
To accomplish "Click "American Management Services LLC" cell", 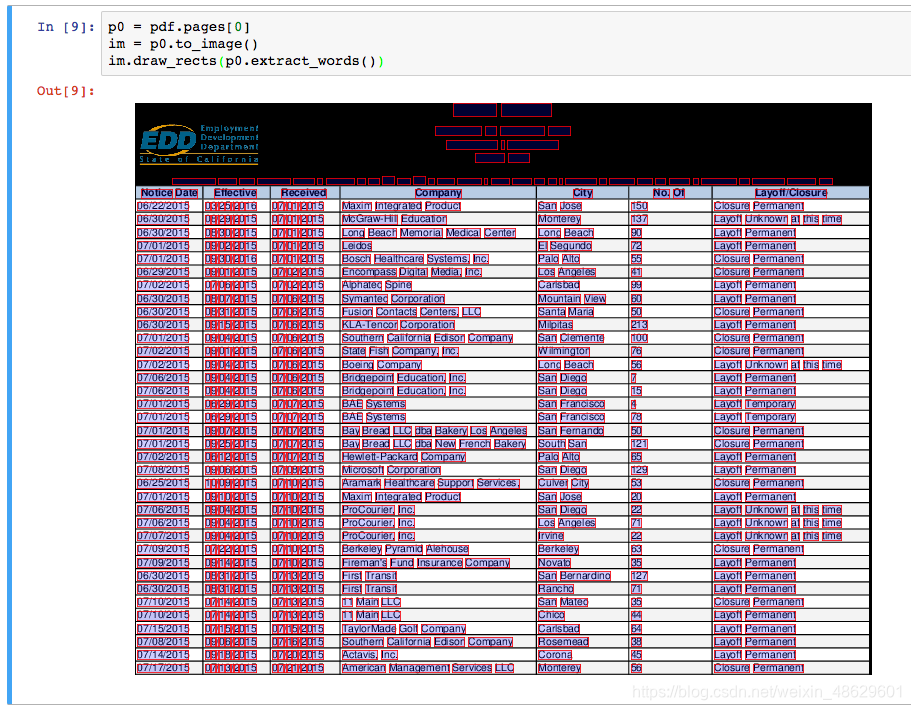I will pos(428,668).
